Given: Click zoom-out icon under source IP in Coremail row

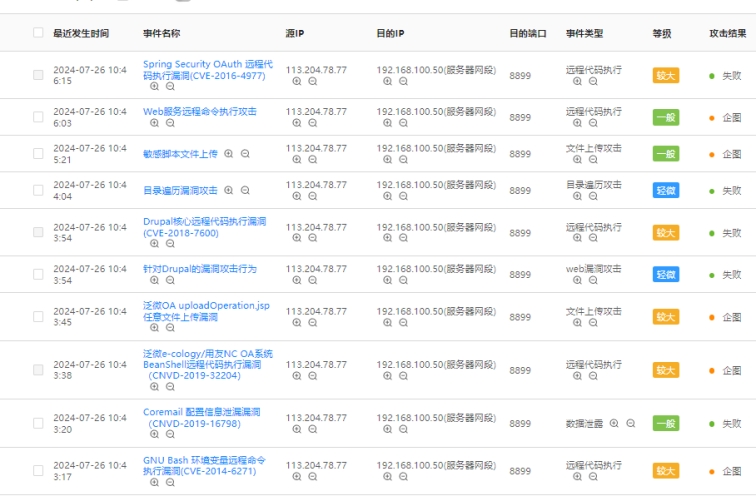Looking at the screenshot, I should coord(313,429).
